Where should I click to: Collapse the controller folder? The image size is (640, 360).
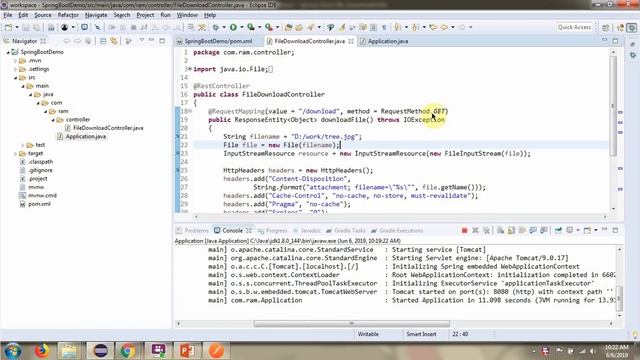(53, 120)
